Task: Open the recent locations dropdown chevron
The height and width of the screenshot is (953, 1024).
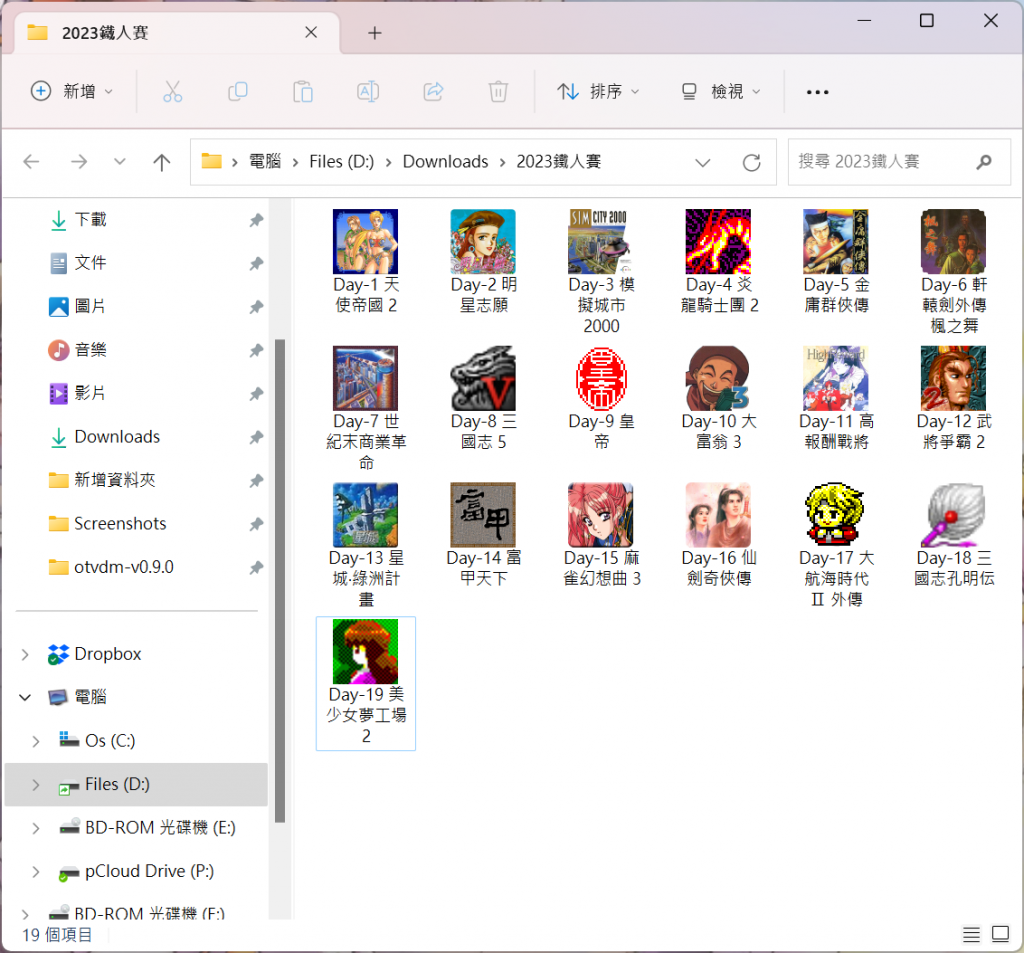Action: click(120, 161)
